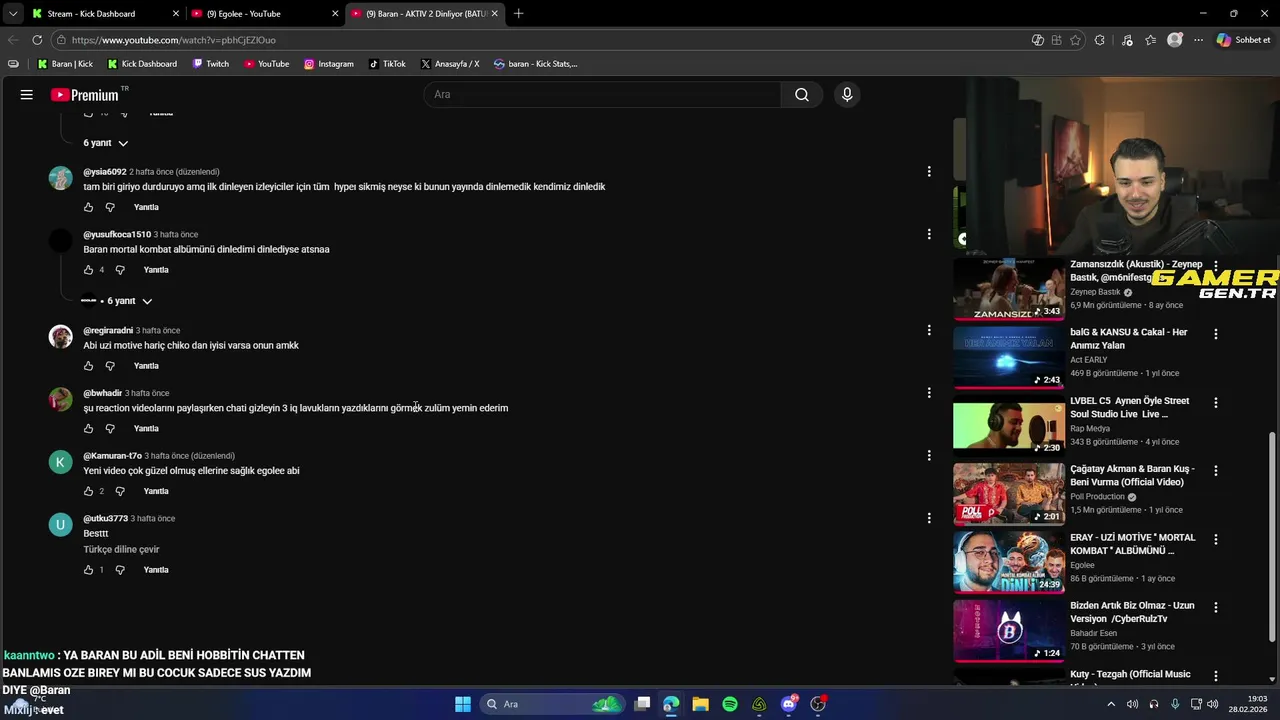Like the comment by @ysia6092
This screenshot has width=1280, height=720.
(88, 208)
